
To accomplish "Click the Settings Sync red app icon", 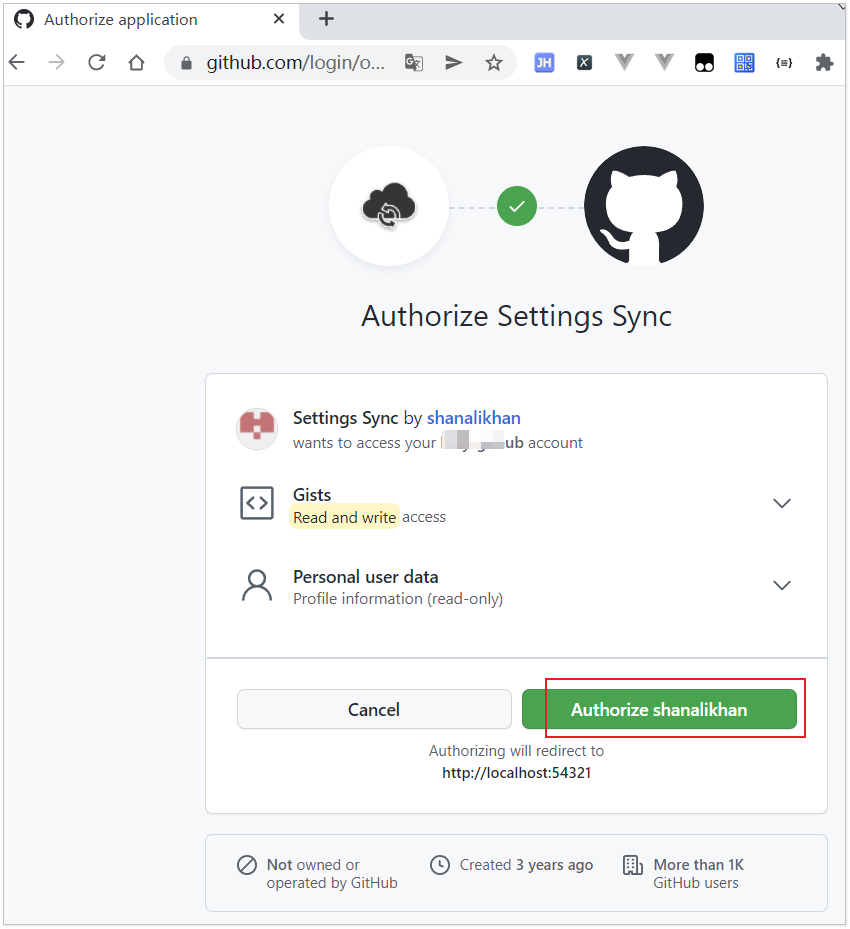I will click(257, 428).
